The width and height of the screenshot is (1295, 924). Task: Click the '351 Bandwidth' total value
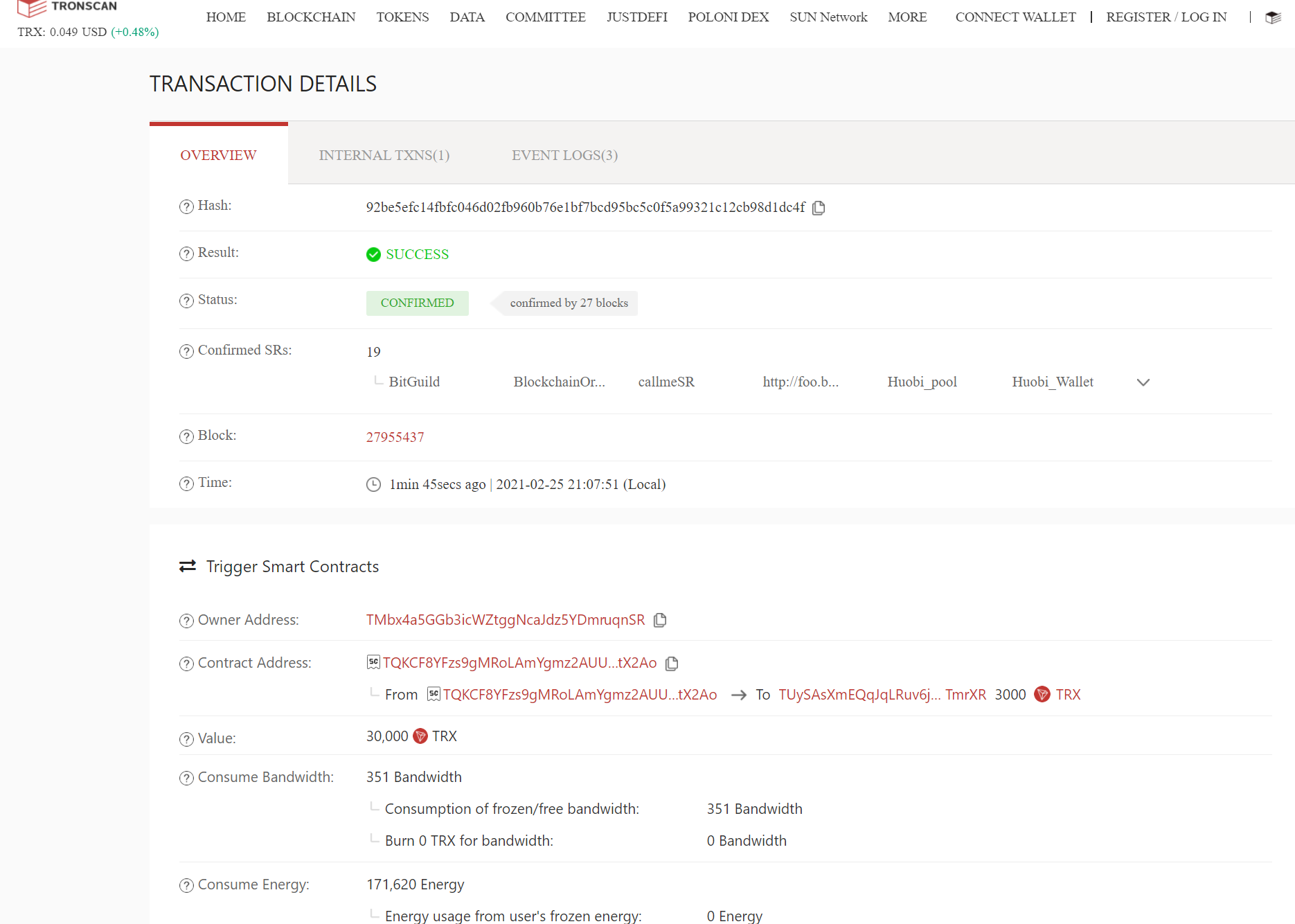point(413,777)
